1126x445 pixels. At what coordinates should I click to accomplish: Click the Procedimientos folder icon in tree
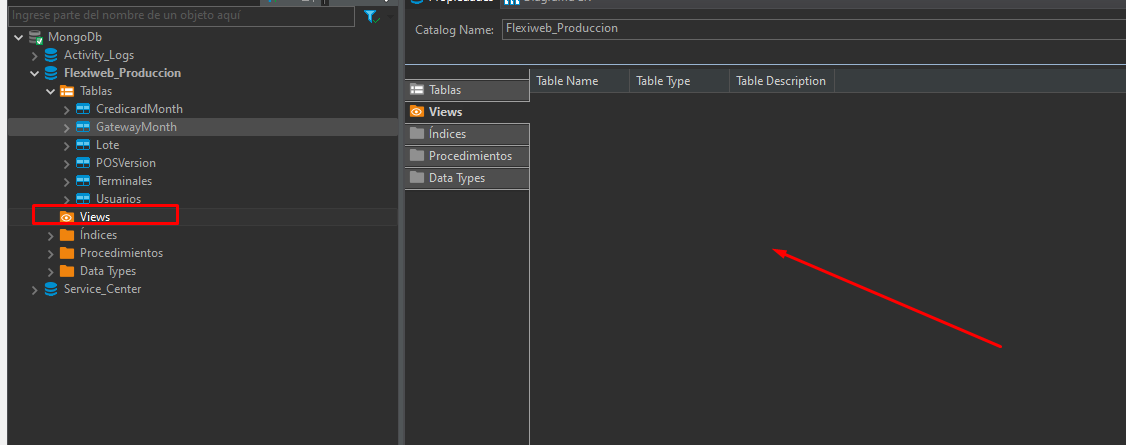[67, 253]
